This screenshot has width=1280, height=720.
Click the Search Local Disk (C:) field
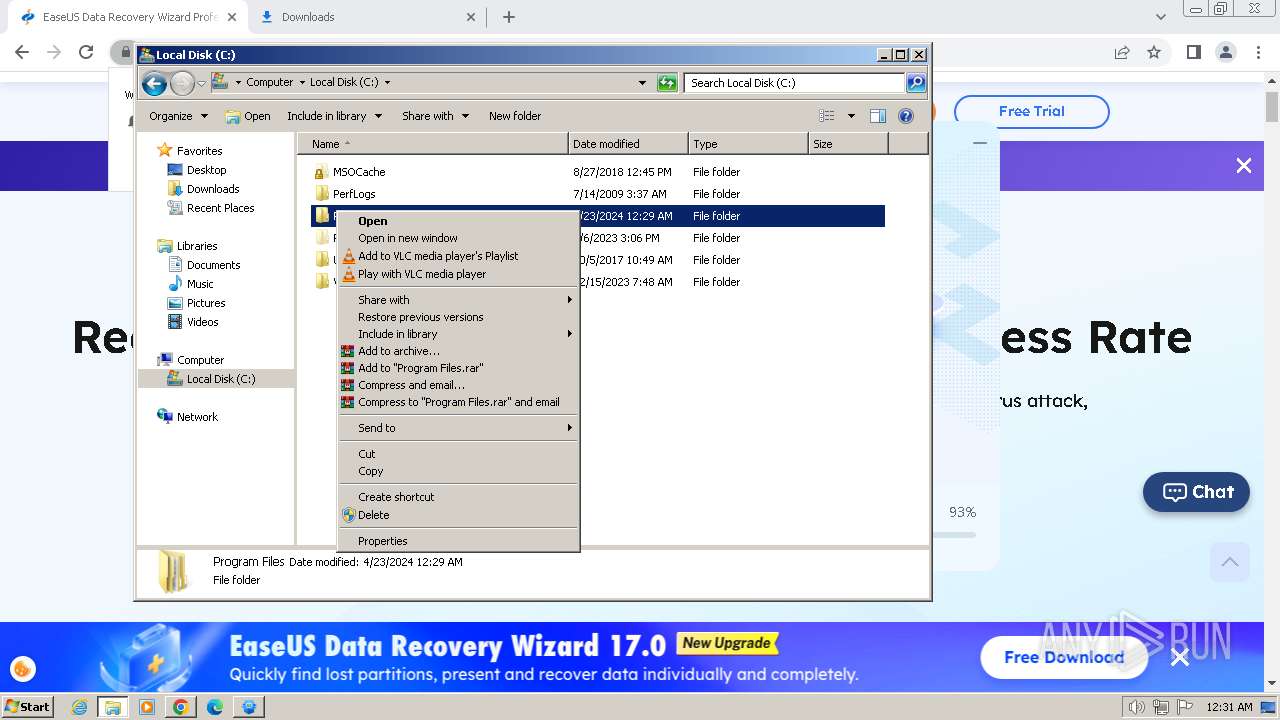click(795, 83)
